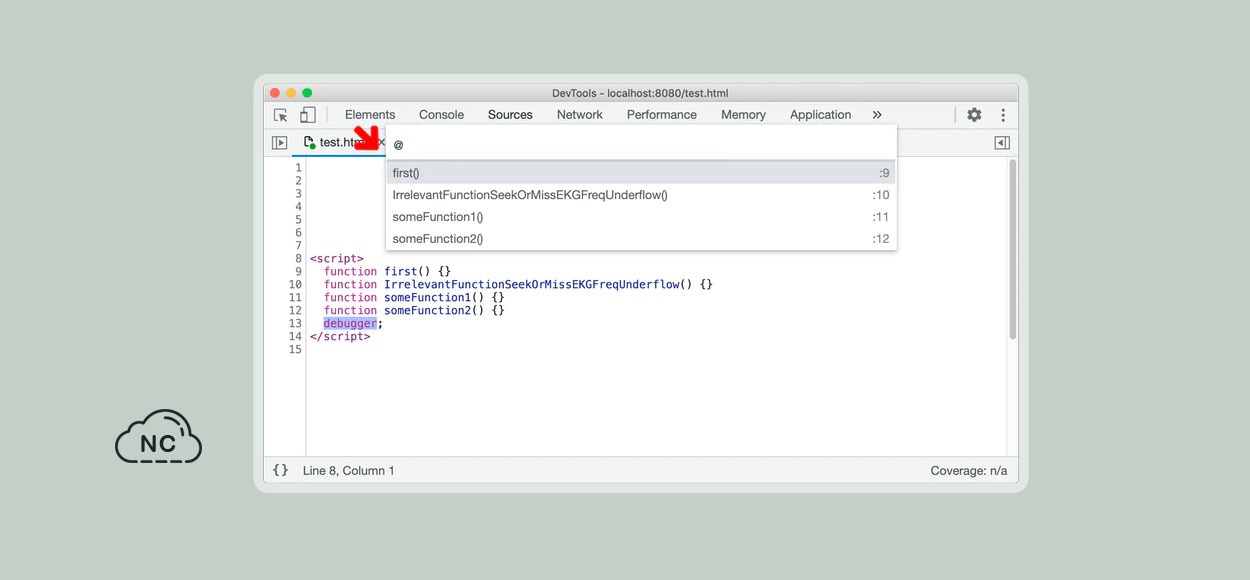This screenshot has height=580, width=1250.
Task: Click the opening script tag text
Action: (337, 259)
